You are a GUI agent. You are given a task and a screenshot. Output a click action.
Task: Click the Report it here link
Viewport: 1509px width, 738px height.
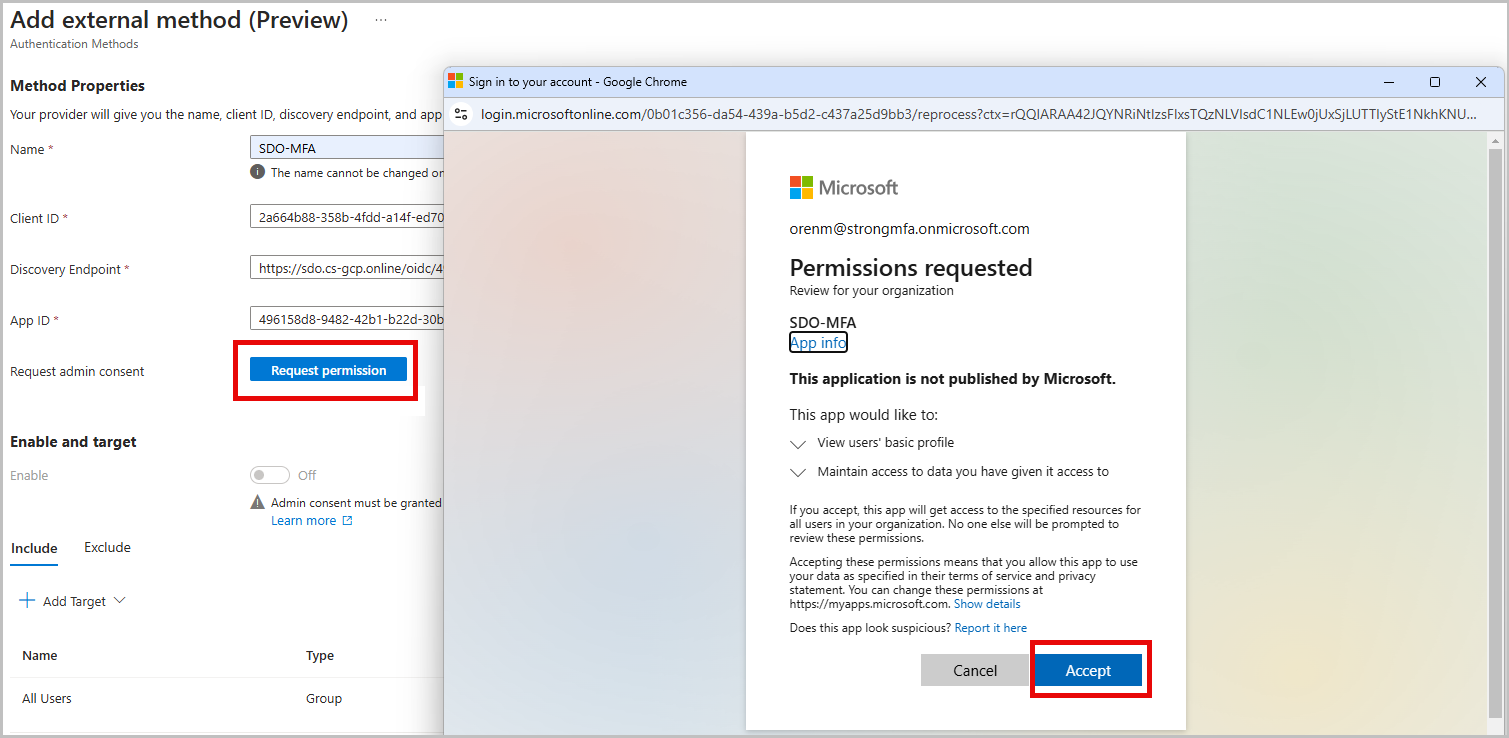[x=991, y=628]
